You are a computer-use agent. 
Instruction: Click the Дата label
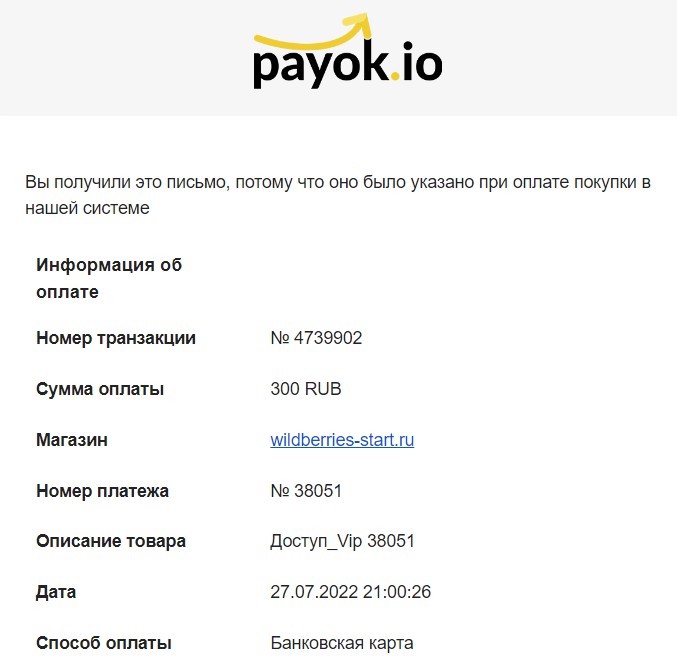(x=56, y=592)
